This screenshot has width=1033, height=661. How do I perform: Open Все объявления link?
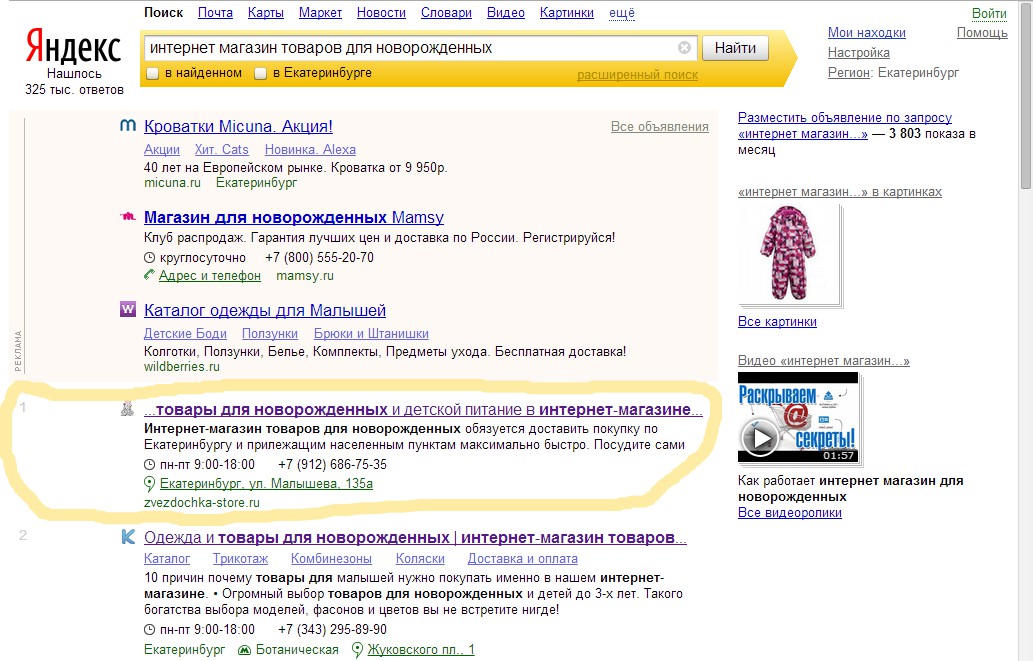click(659, 127)
